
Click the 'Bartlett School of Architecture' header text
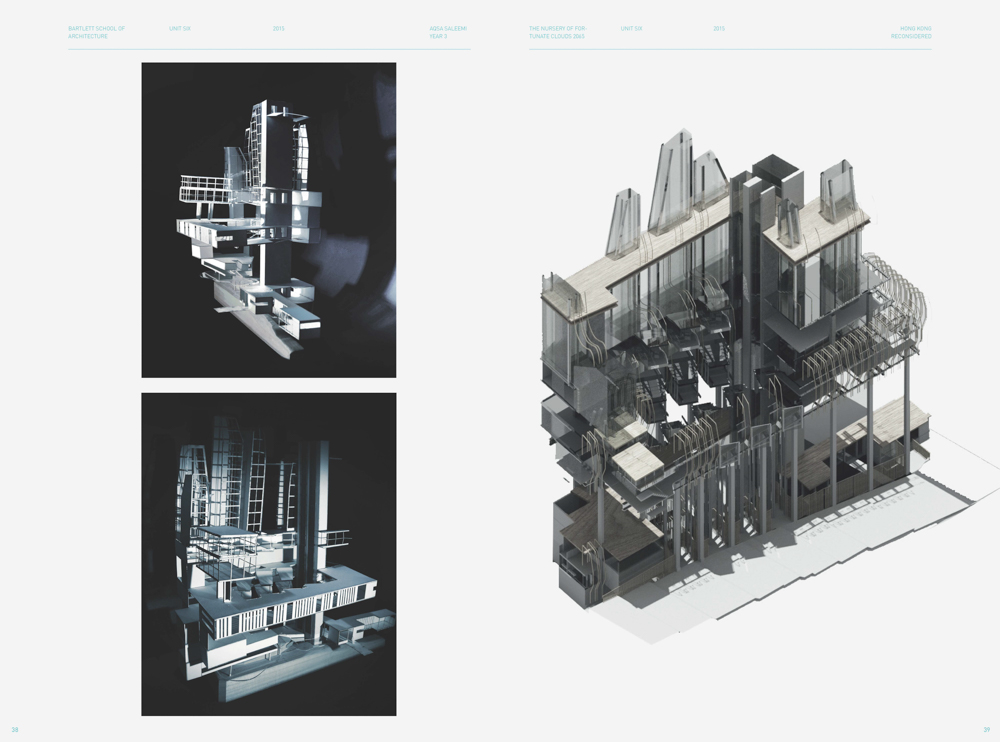pos(96,33)
